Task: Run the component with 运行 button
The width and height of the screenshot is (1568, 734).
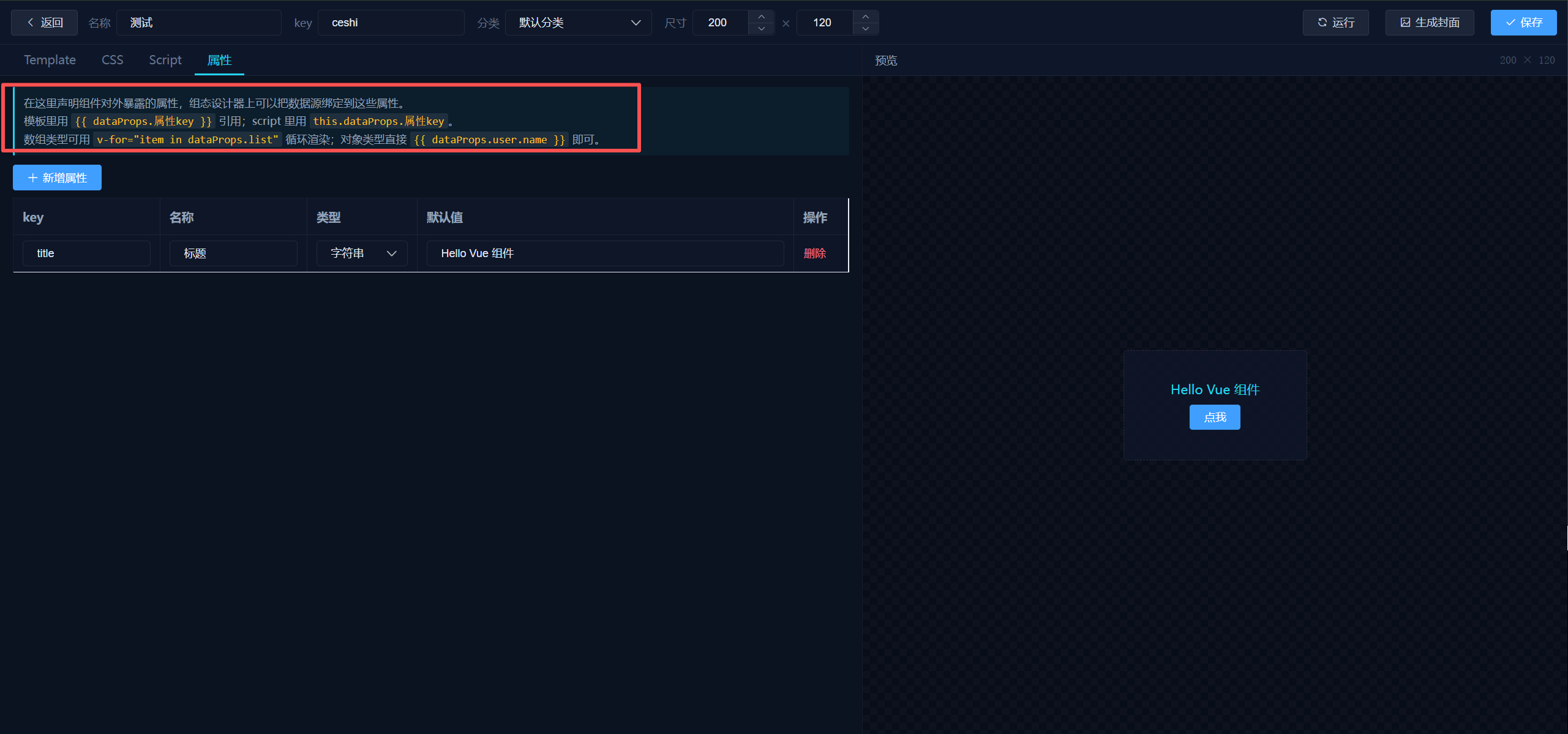Action: click(x=1336, y=23)
